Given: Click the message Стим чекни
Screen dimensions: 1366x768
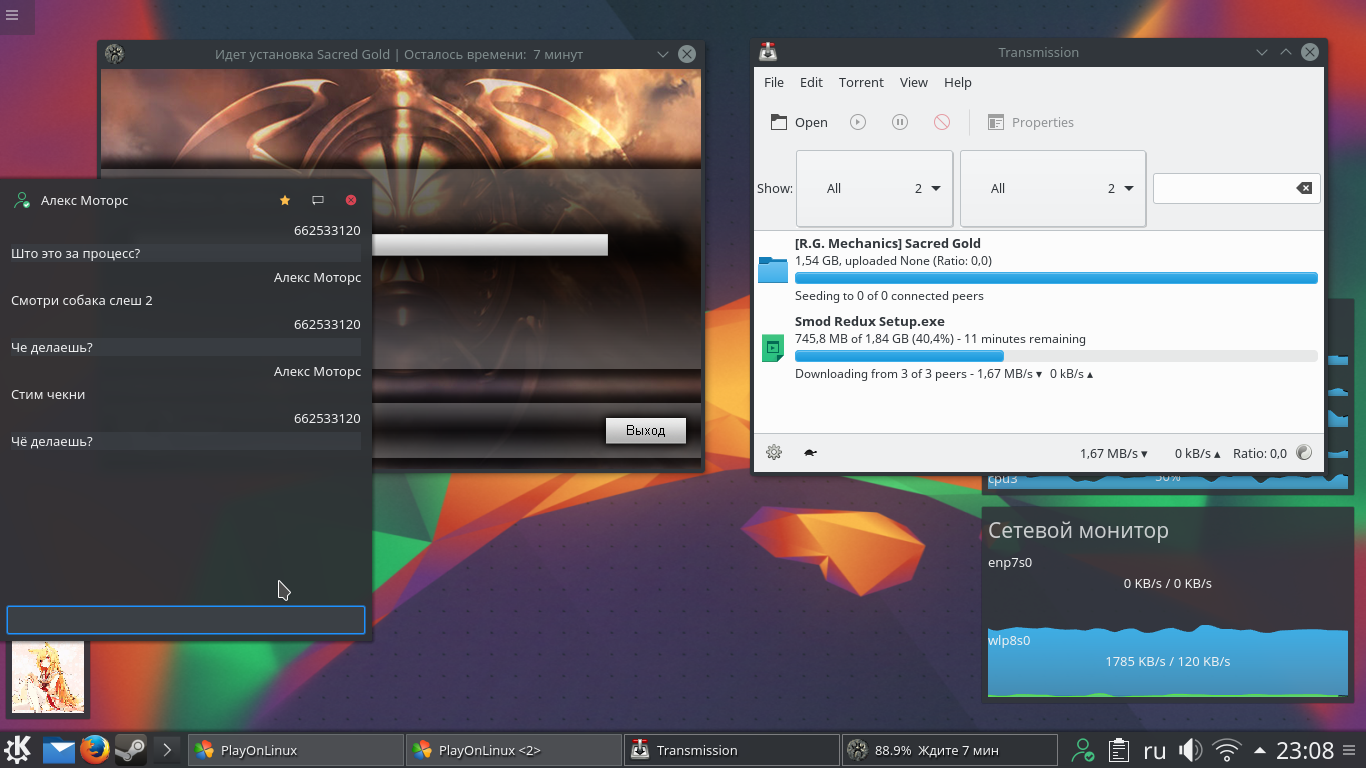Looking at the screenshot, I should click(x=48, y=394).
